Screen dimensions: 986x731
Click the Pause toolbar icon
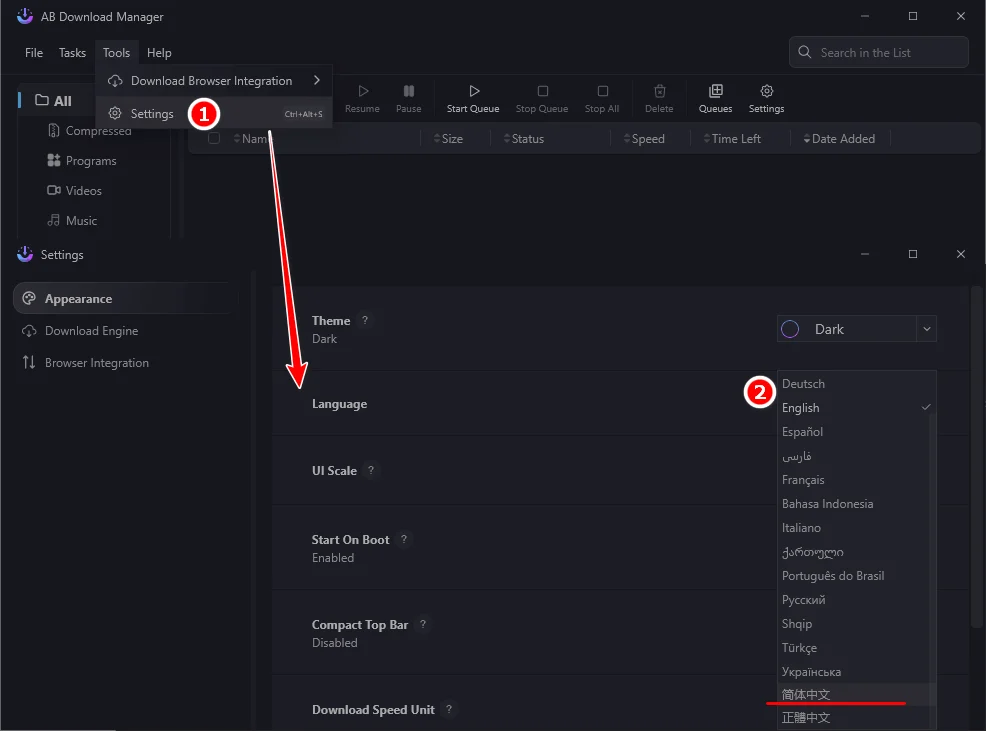pyautogui.click(x=409, y=91)
